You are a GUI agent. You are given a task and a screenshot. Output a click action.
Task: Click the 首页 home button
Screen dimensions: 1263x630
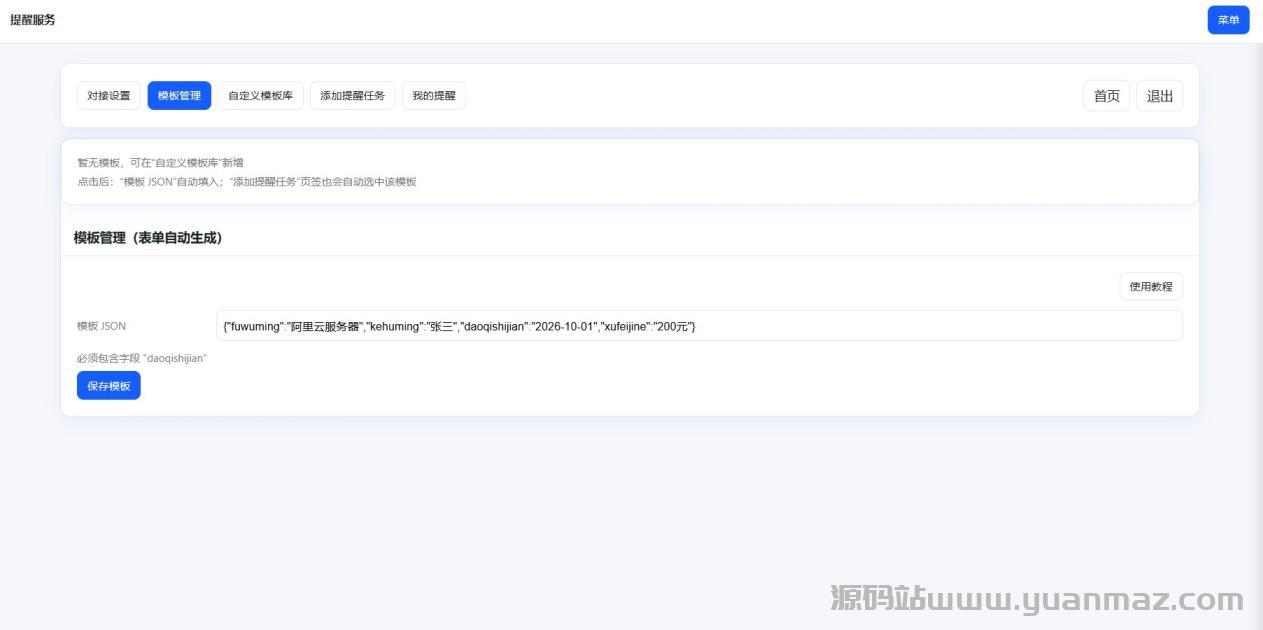tap(1106, 96)
